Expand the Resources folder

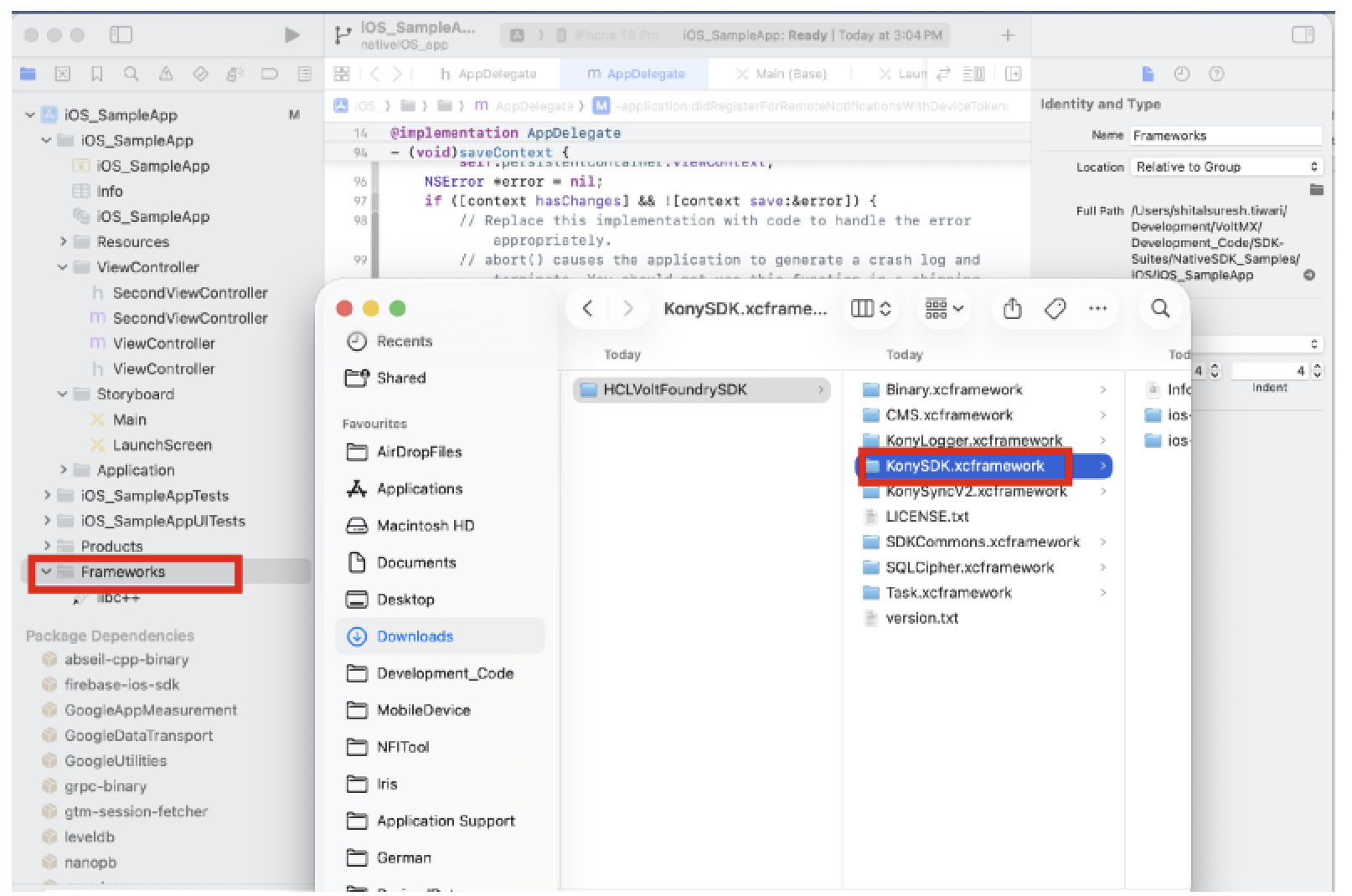[63, 242]
